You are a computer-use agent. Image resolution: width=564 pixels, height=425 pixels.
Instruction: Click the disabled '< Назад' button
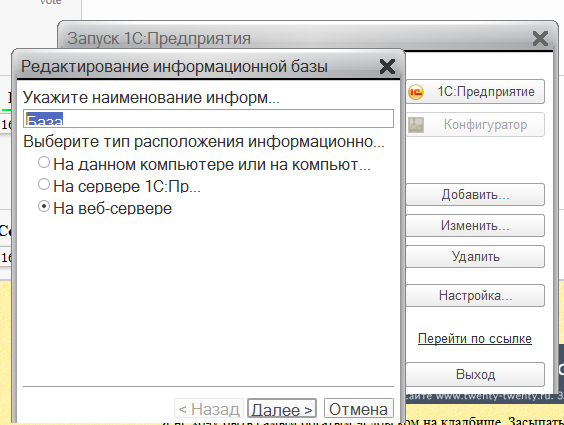[209, 409]
